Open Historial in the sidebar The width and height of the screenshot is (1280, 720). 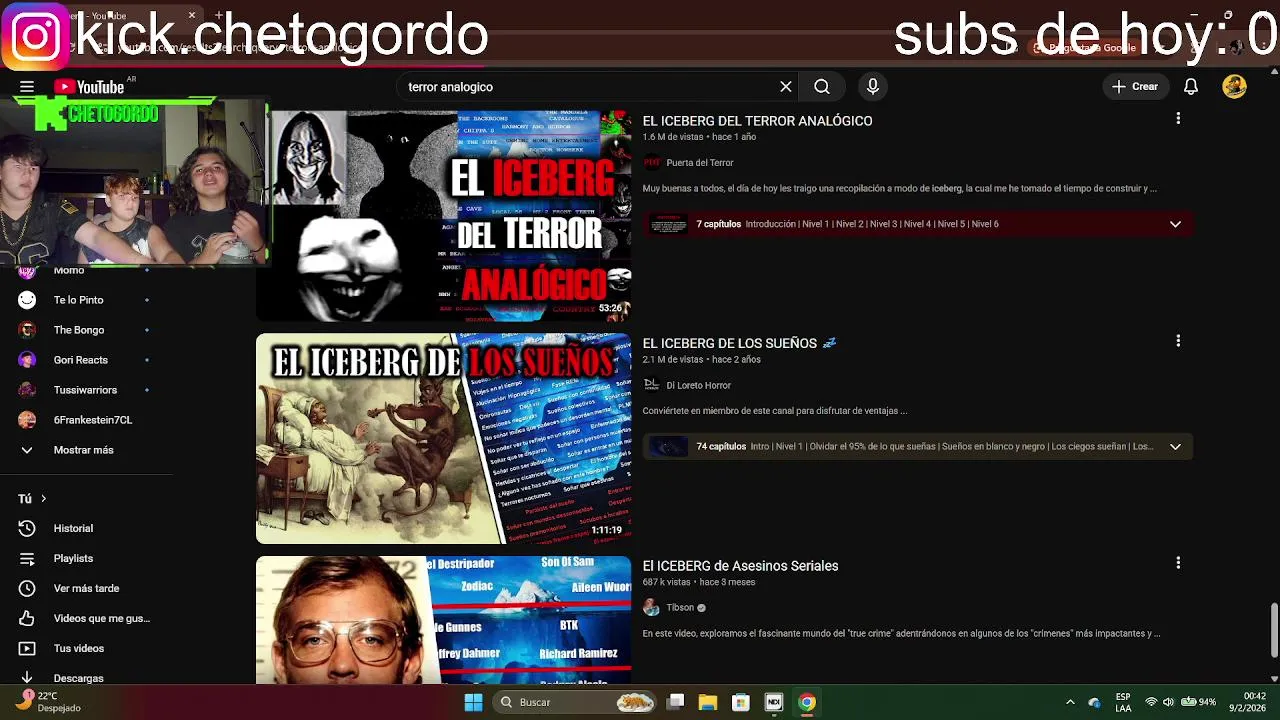[x=73, y=528]
